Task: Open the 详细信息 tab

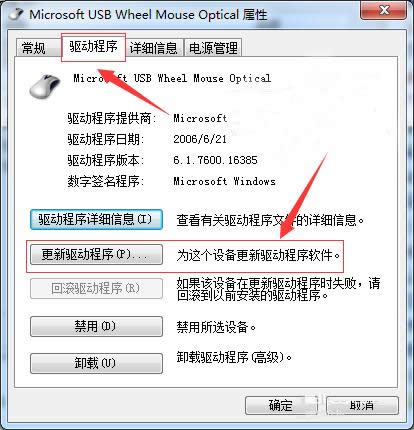Action: pos(153,48)
